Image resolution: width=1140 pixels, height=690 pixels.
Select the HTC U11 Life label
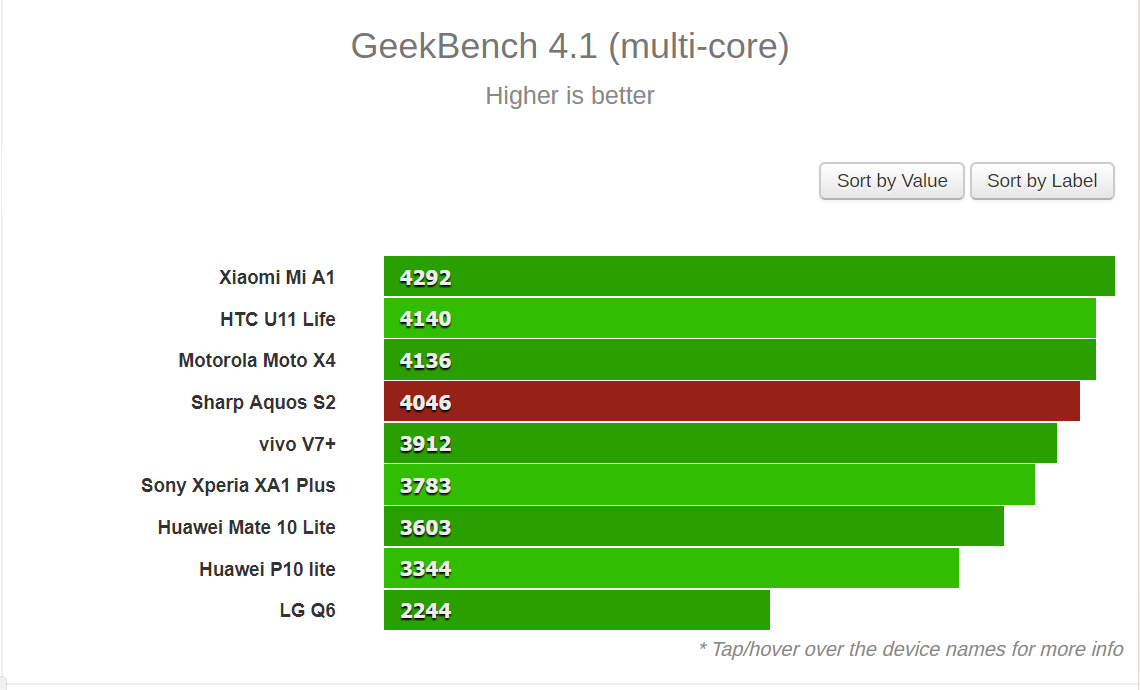pyautogui.click(x=277, y=319)
